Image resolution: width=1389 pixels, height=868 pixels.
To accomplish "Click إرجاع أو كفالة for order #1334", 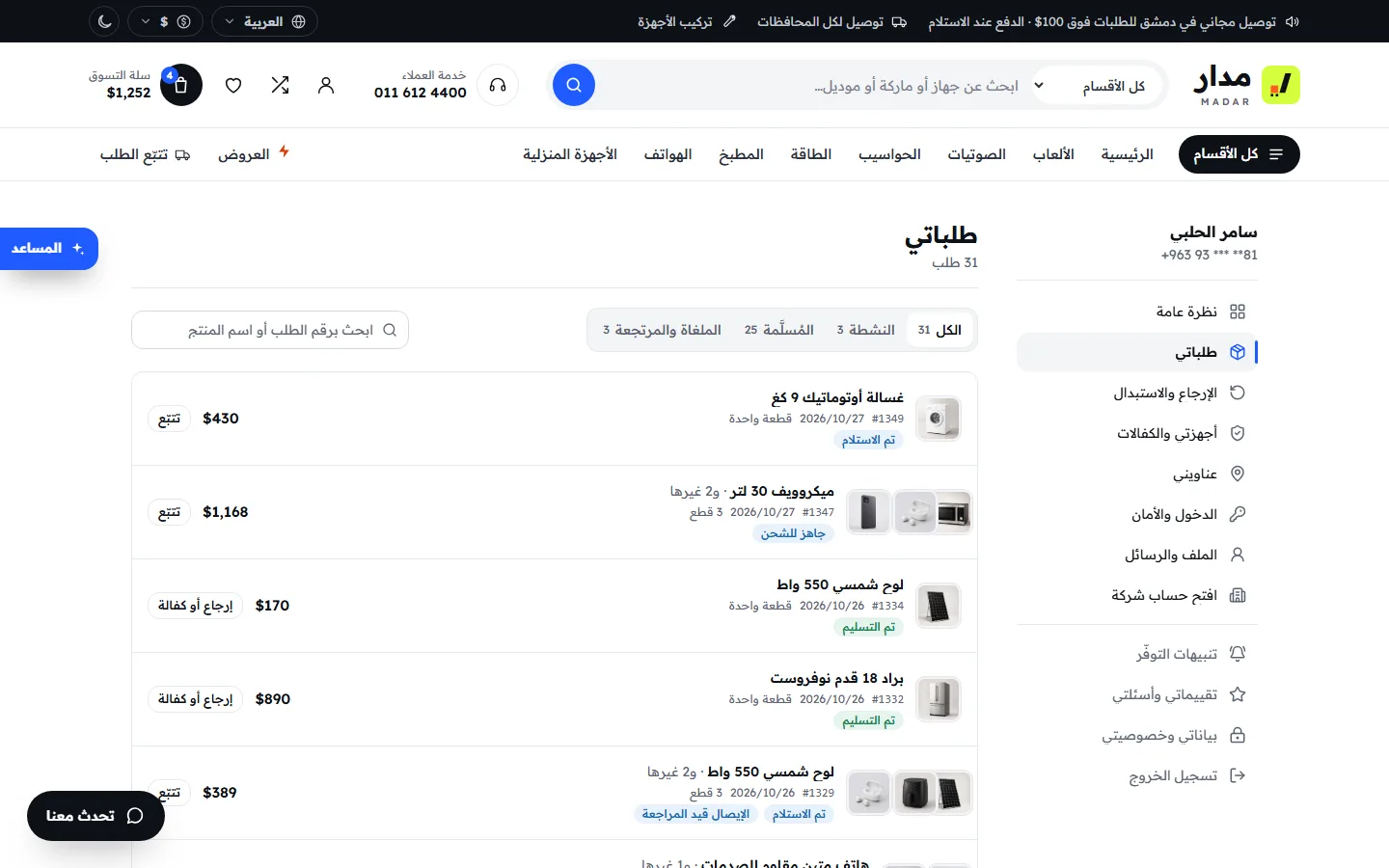I will pos(196,606).
